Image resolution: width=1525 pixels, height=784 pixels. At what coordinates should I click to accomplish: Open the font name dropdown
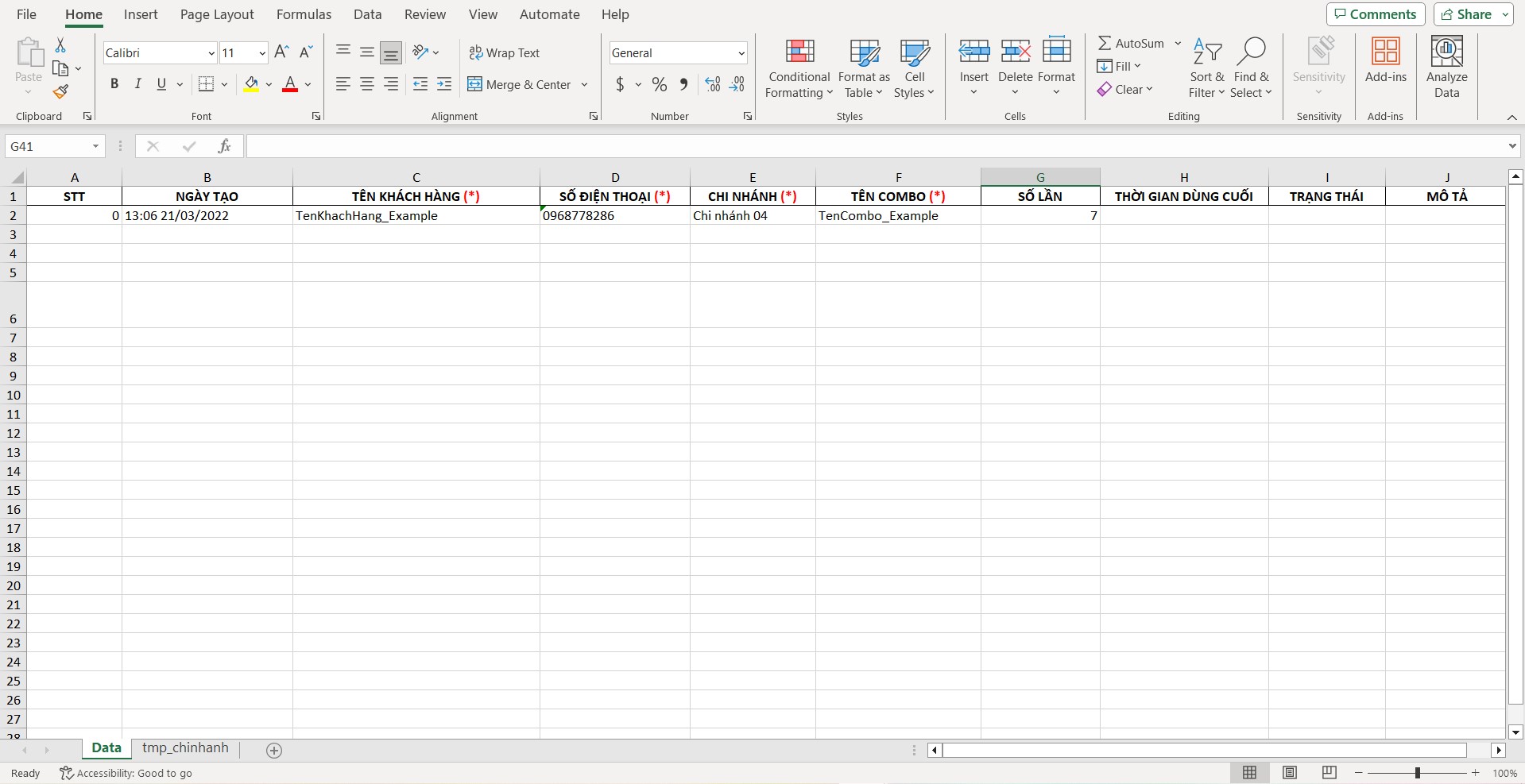[x=211, y=53]
